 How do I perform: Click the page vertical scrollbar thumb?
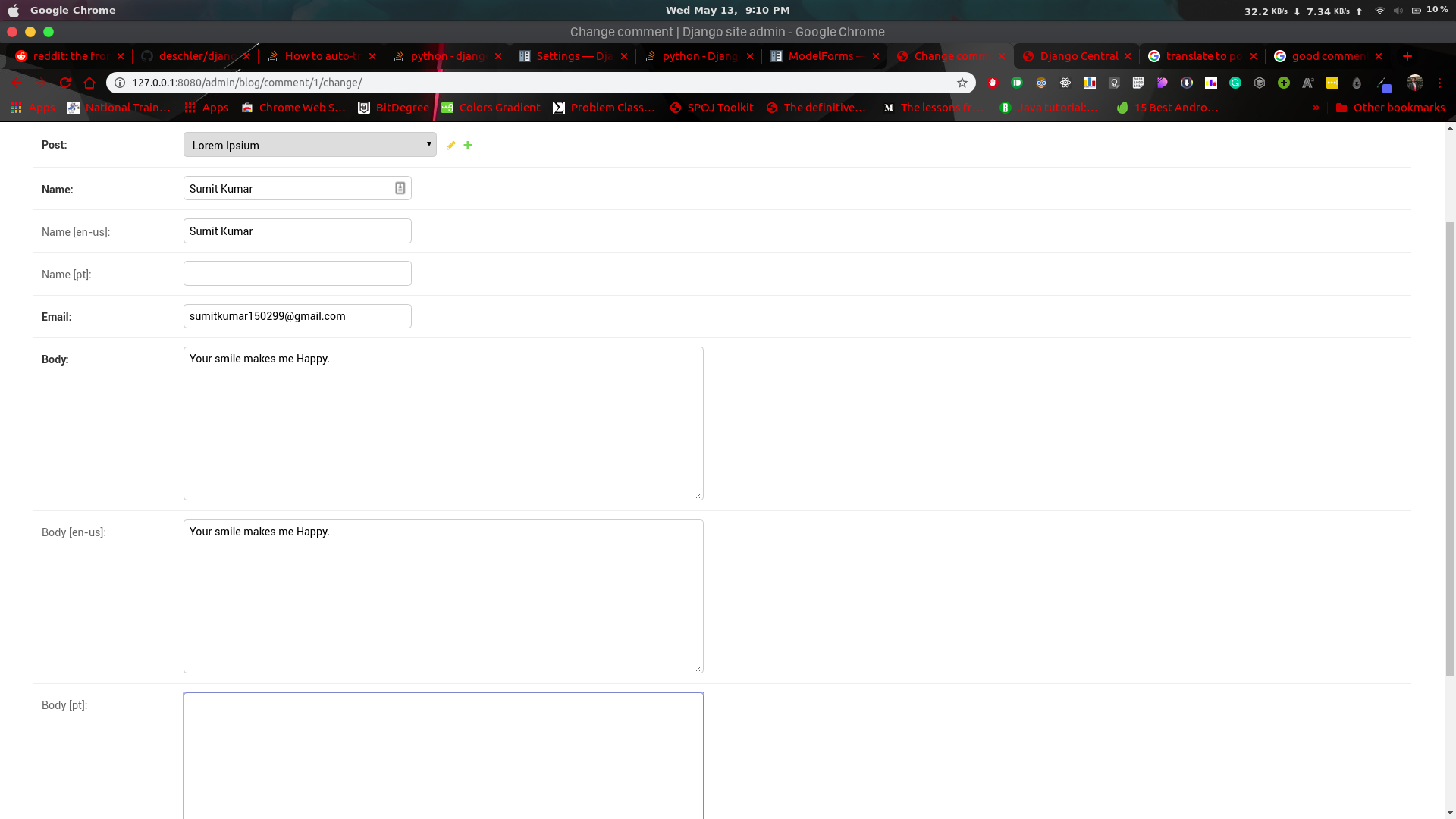(1450, 447)
